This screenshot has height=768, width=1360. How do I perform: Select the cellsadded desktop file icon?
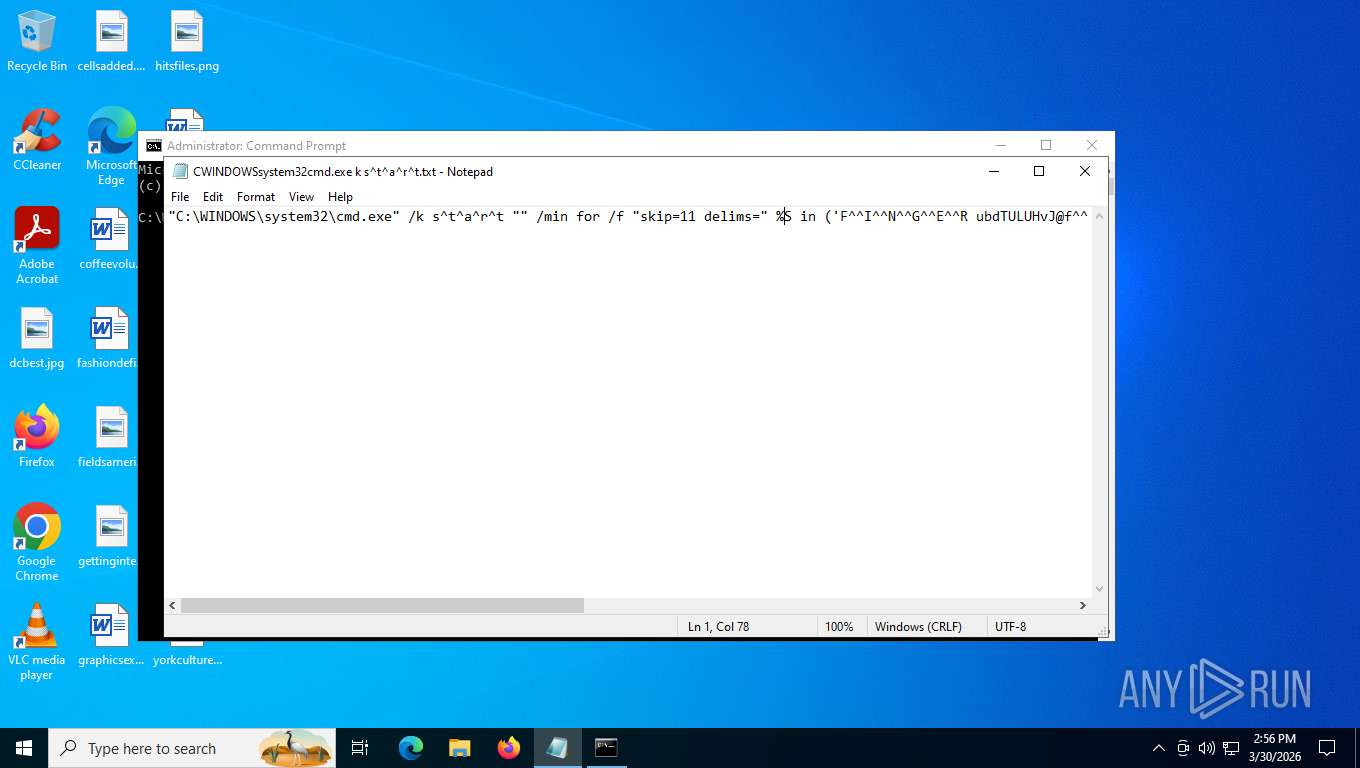pyautogui.click(x=111, y=42)
